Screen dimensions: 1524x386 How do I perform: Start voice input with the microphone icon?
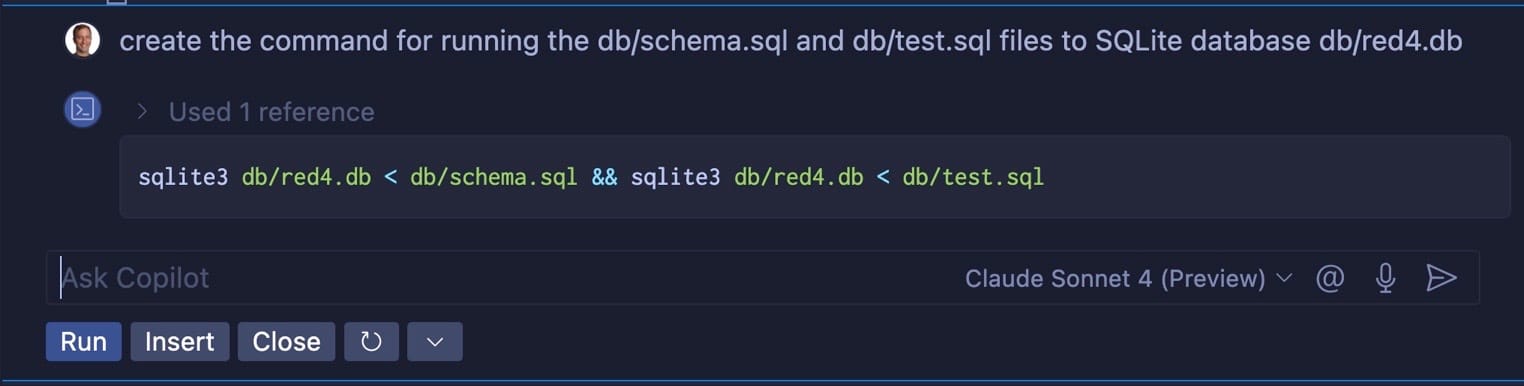coord(1385,278)
